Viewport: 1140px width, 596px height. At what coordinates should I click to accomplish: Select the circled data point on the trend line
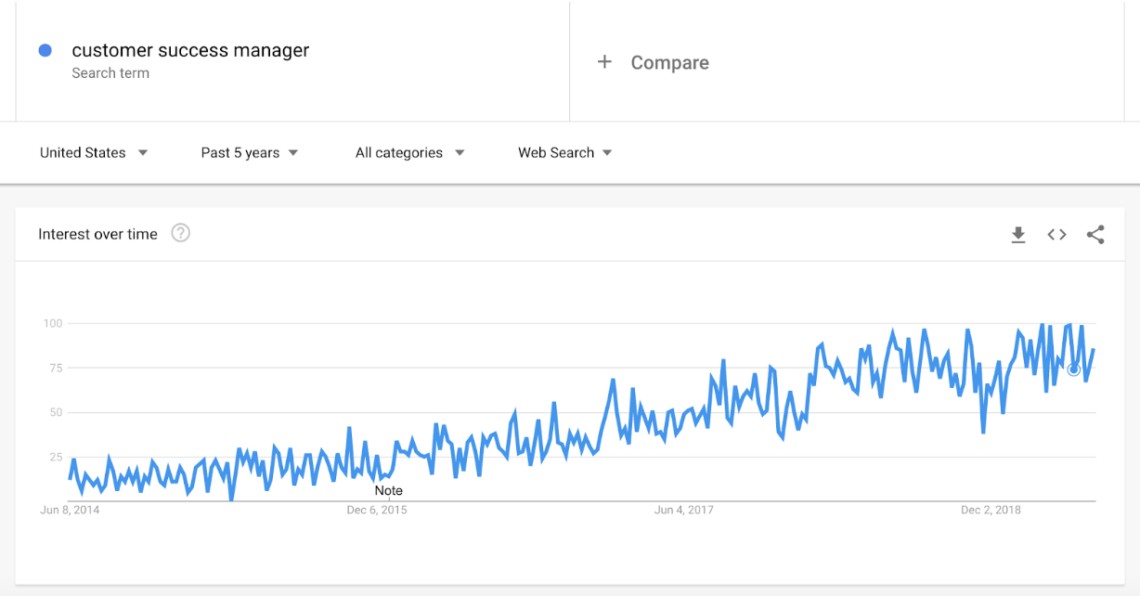1074,369
